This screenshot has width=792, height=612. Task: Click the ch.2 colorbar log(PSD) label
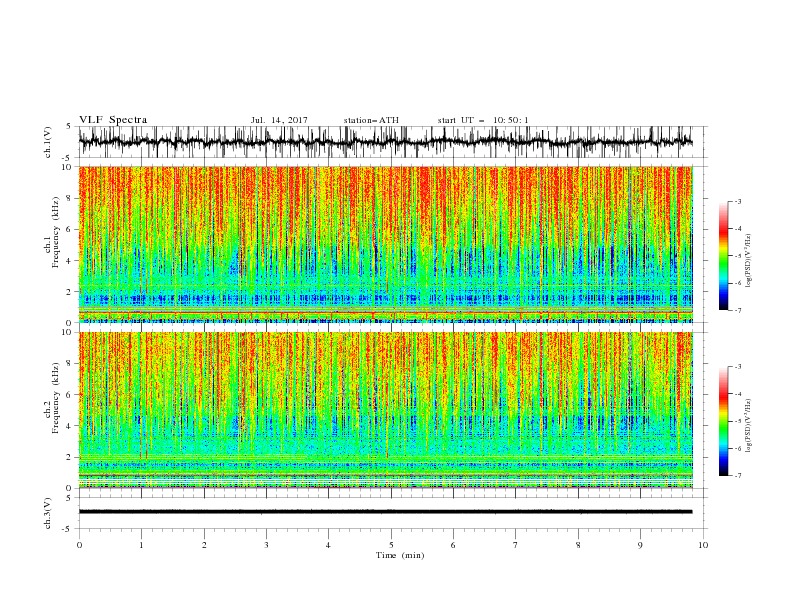(749, 426)
